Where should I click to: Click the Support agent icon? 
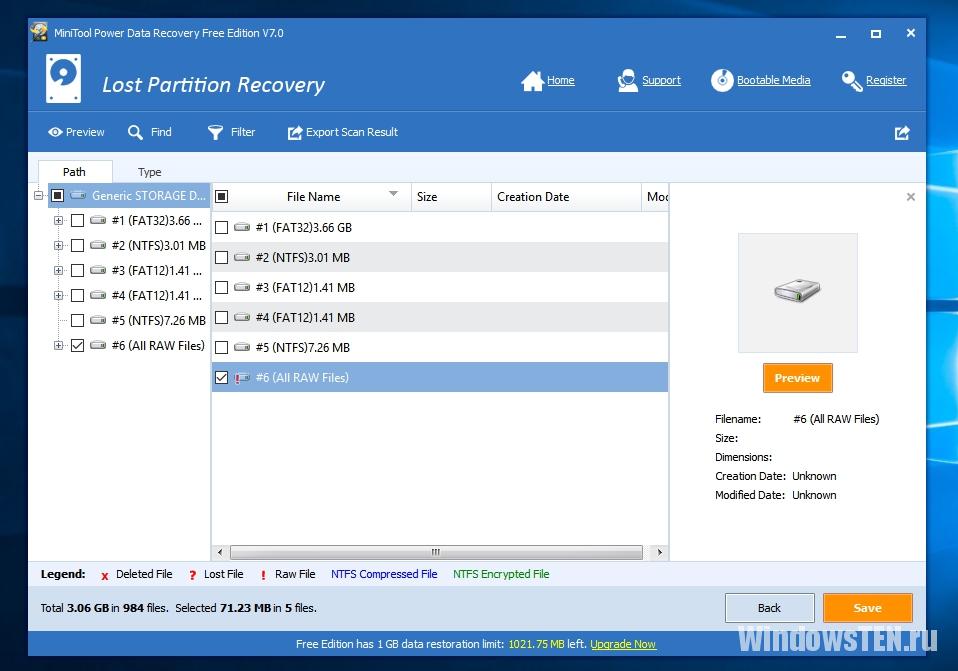click(627, 81)
